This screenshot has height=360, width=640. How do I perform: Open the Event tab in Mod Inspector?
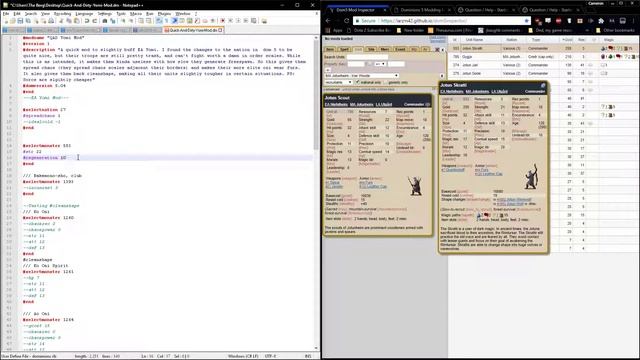click(400, 49)
